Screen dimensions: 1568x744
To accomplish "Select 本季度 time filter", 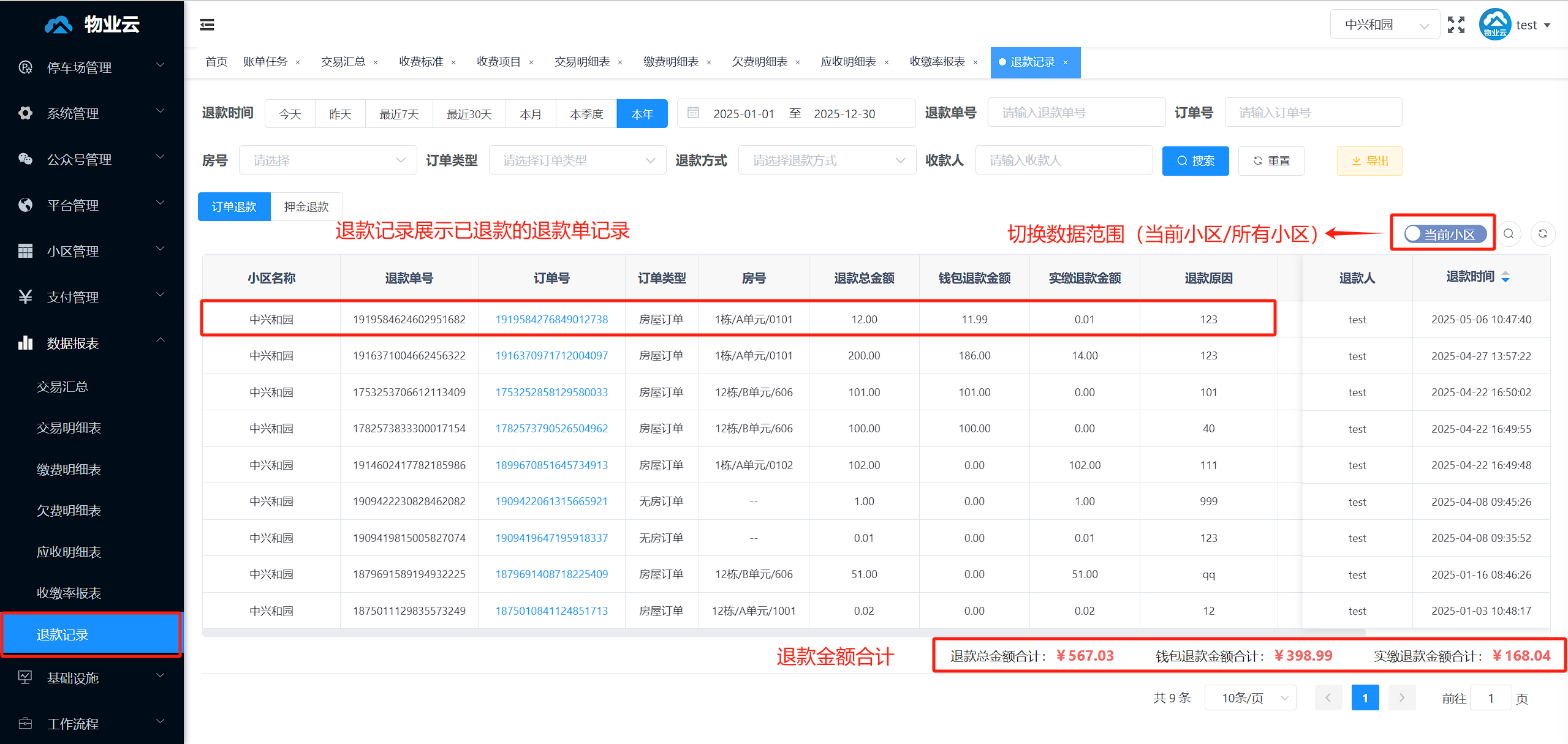I will coord(586,114).
